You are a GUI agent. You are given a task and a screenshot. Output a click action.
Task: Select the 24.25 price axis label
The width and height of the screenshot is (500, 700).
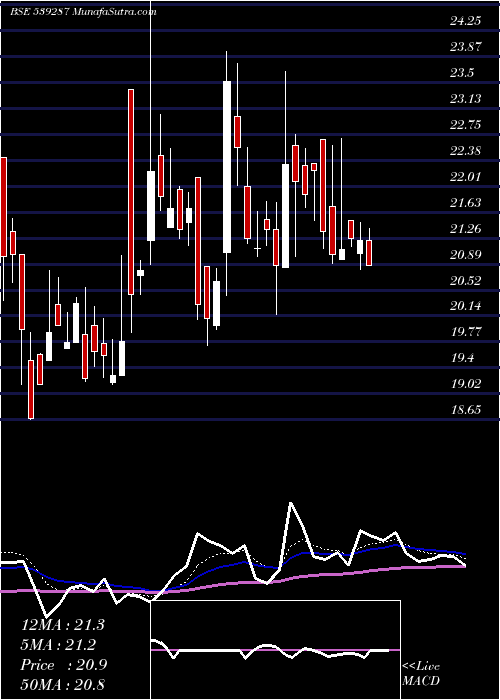pyautogui.click(x=466, y=21)
